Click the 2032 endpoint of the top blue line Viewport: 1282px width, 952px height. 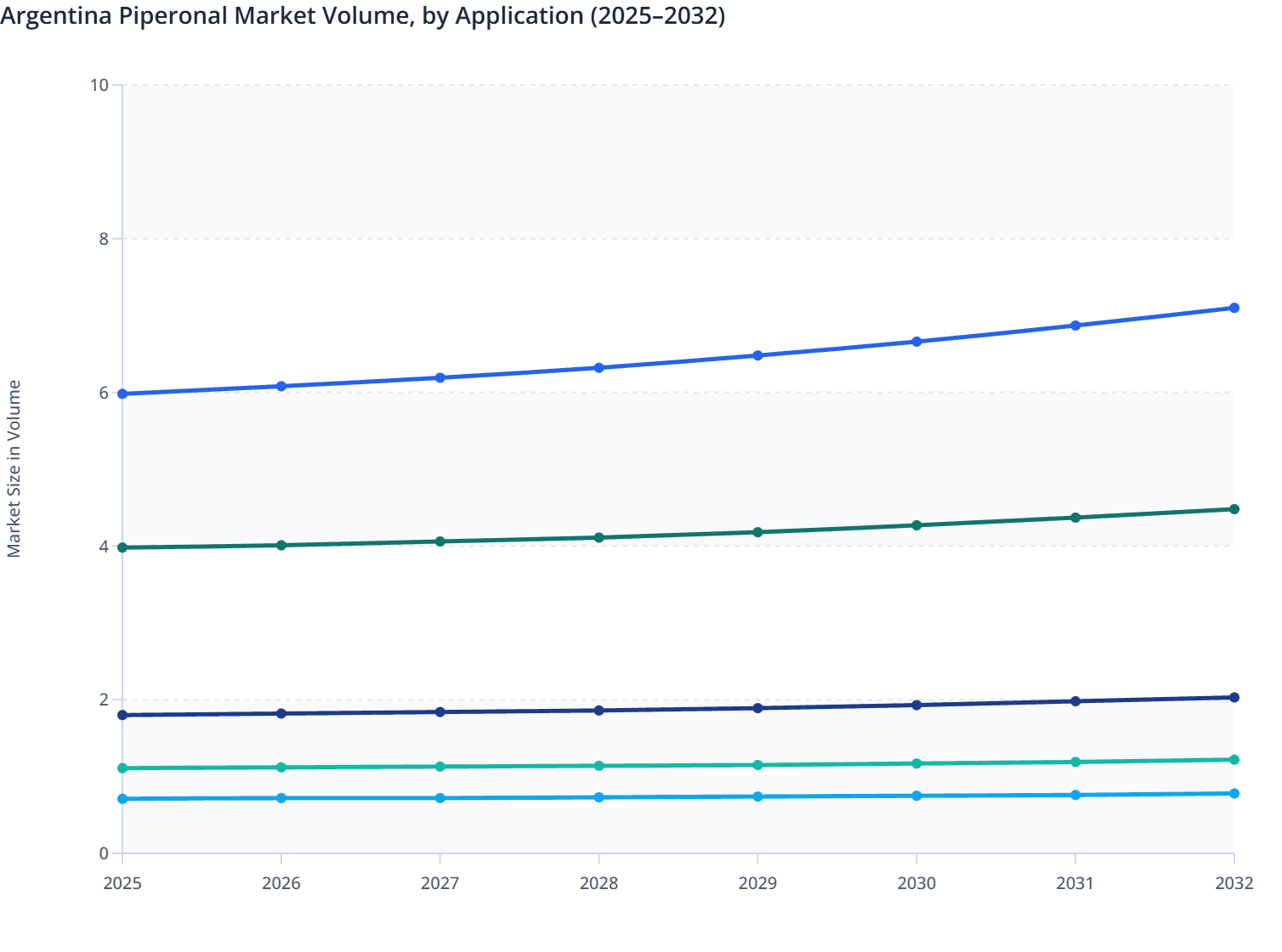point(1234,307)
